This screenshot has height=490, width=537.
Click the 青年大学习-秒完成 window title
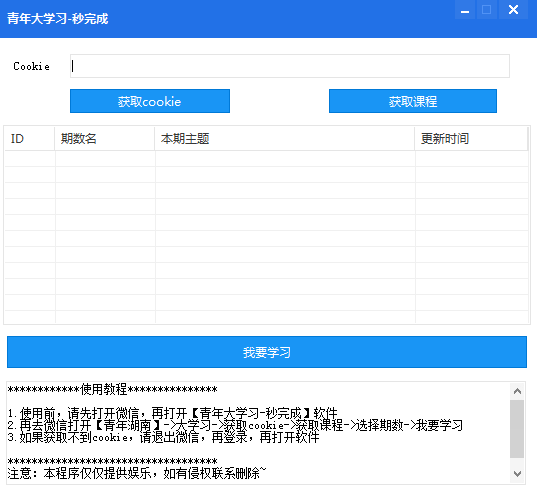58,18
